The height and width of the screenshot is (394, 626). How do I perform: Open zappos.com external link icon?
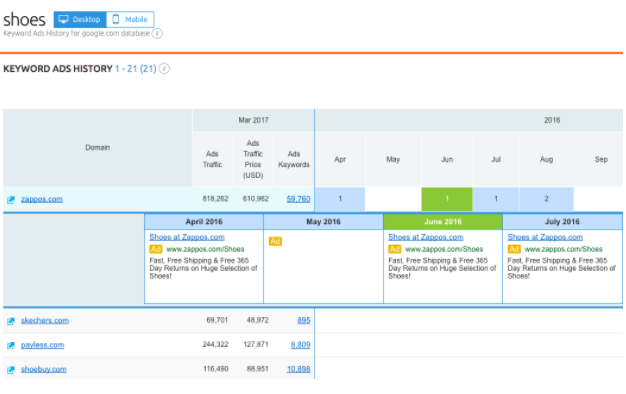click(11, 200)
